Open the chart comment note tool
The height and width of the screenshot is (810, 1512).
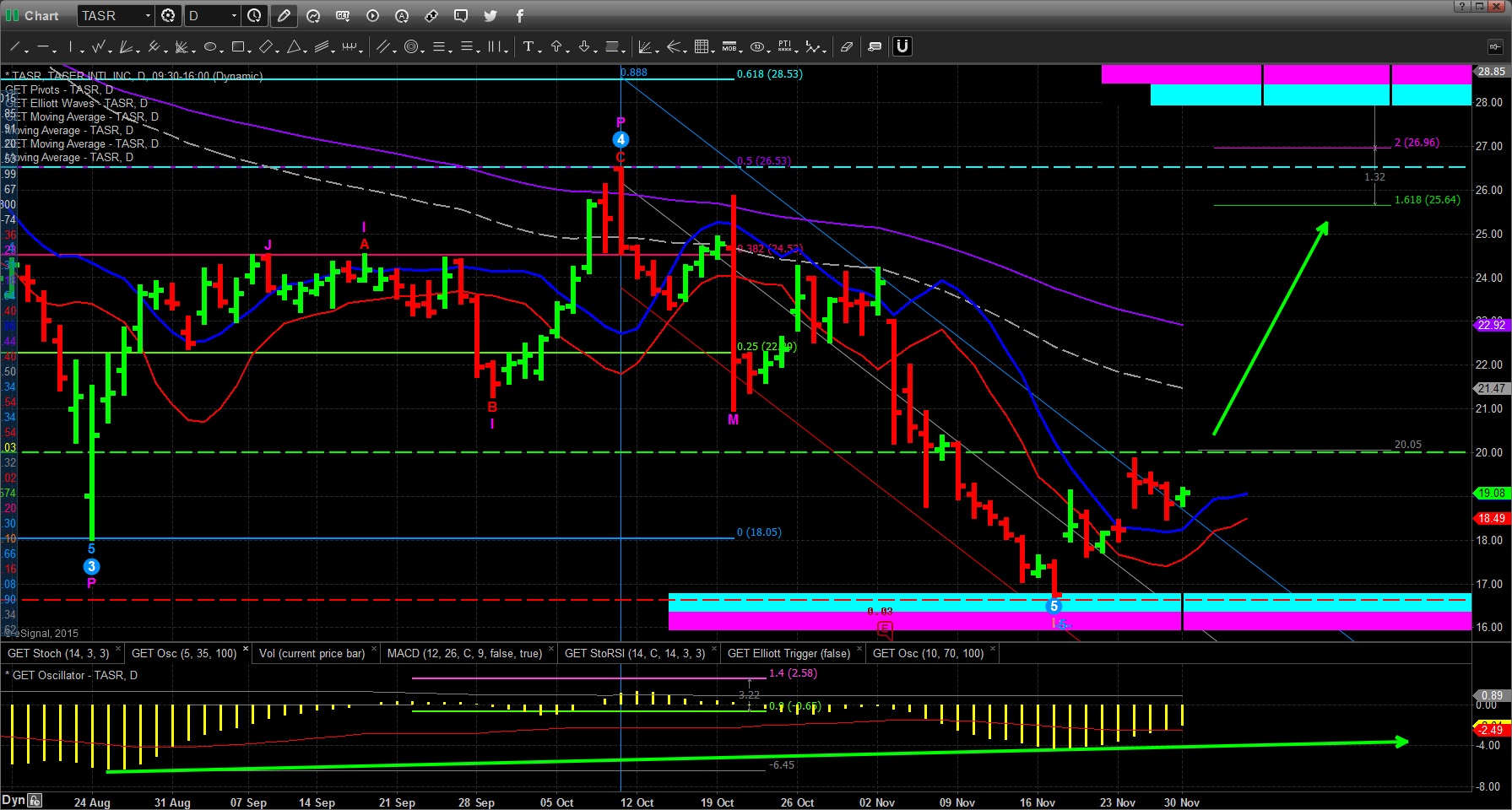pyautogui.click(x=875, y=47)
